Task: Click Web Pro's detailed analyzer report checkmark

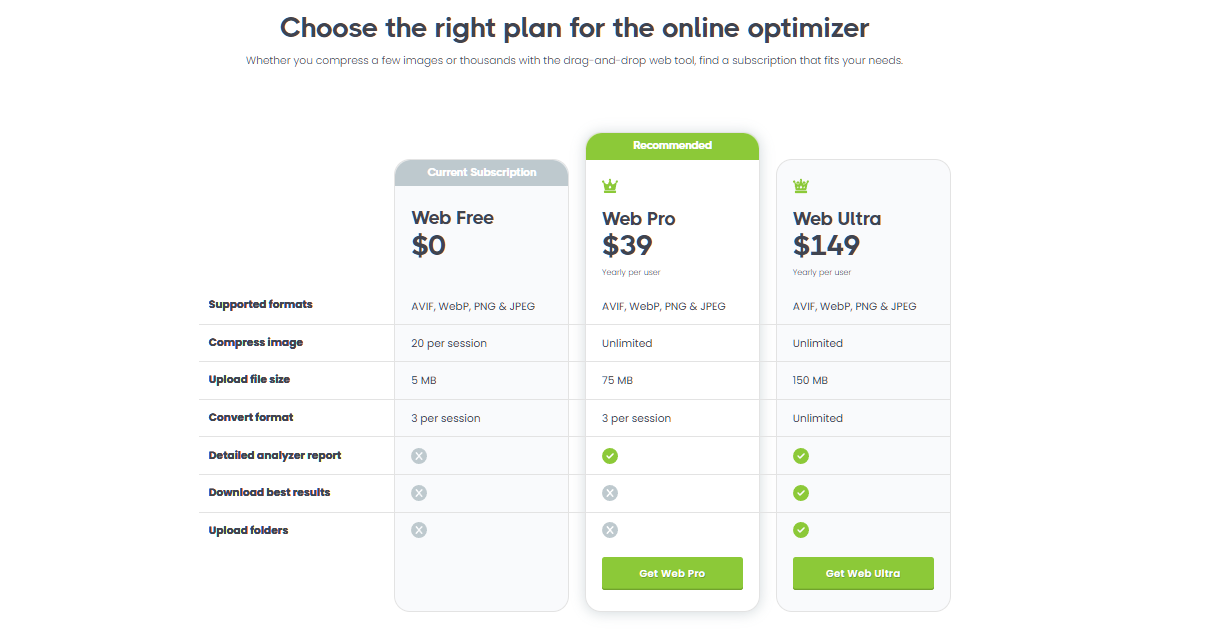Action: [x=610, y=456]
